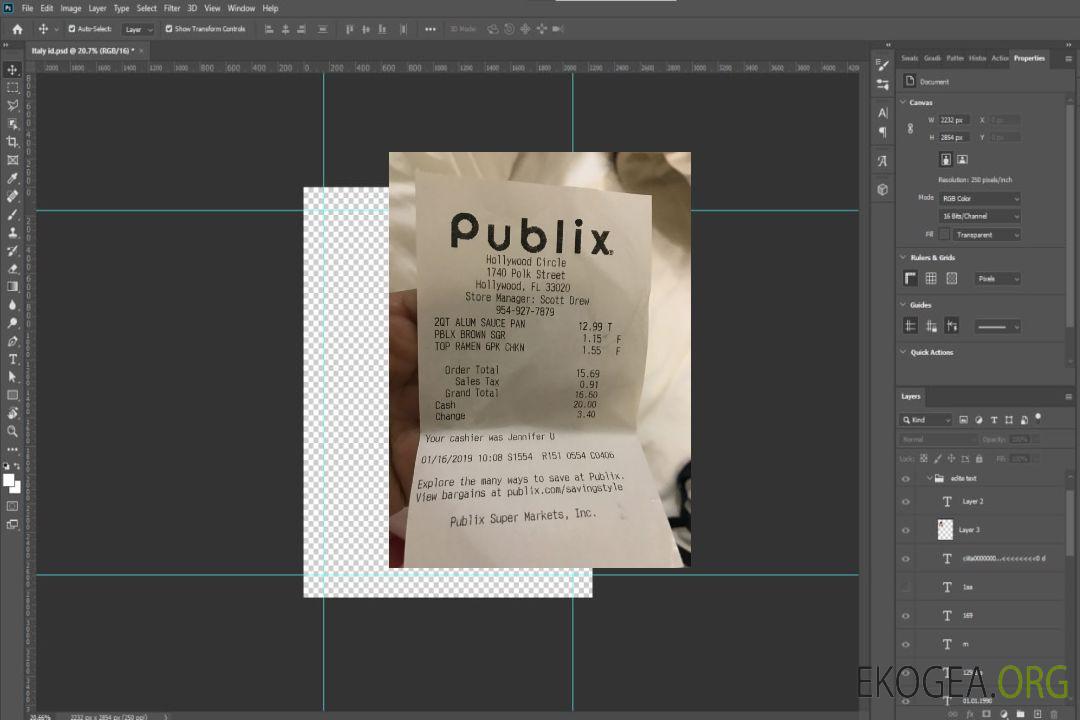Viewport: 1080px width, 720px height.
Task: Open the Character panel icon
Action: (882, 112)
